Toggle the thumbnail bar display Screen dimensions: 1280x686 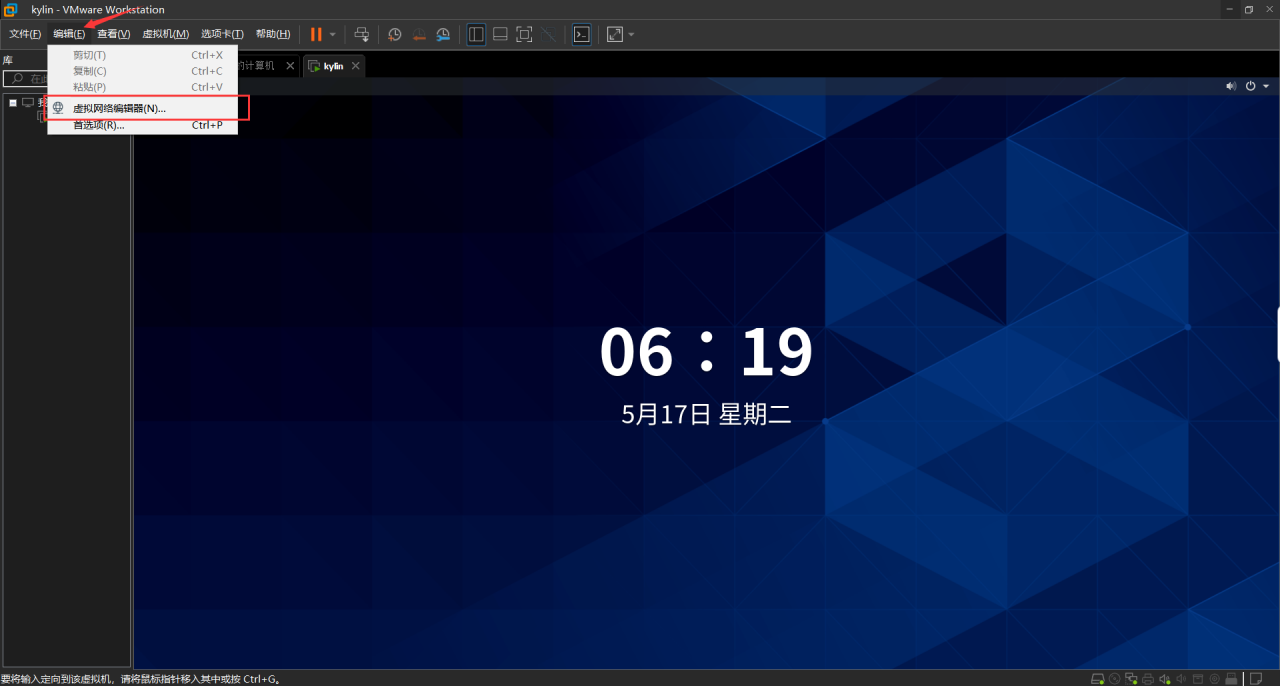pos(499,34)
